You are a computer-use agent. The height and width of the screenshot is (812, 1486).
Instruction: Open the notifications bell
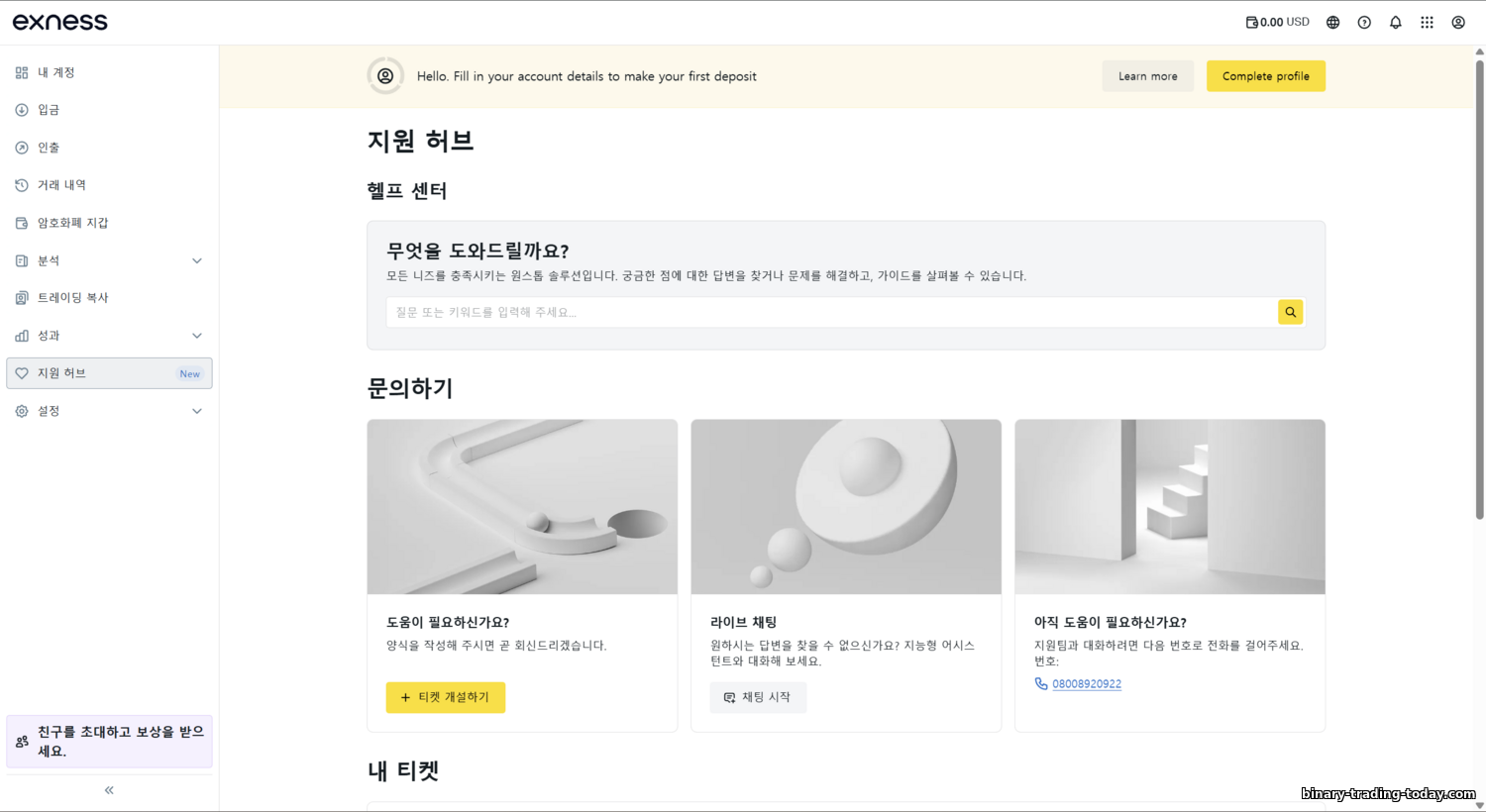(1395, 22)
